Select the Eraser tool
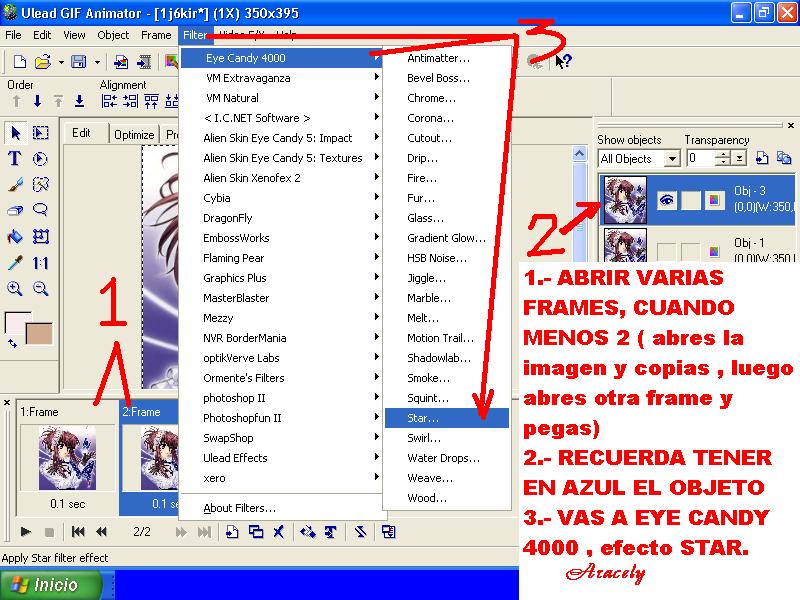This screenshot has height=600, width=800. [15, 210]
